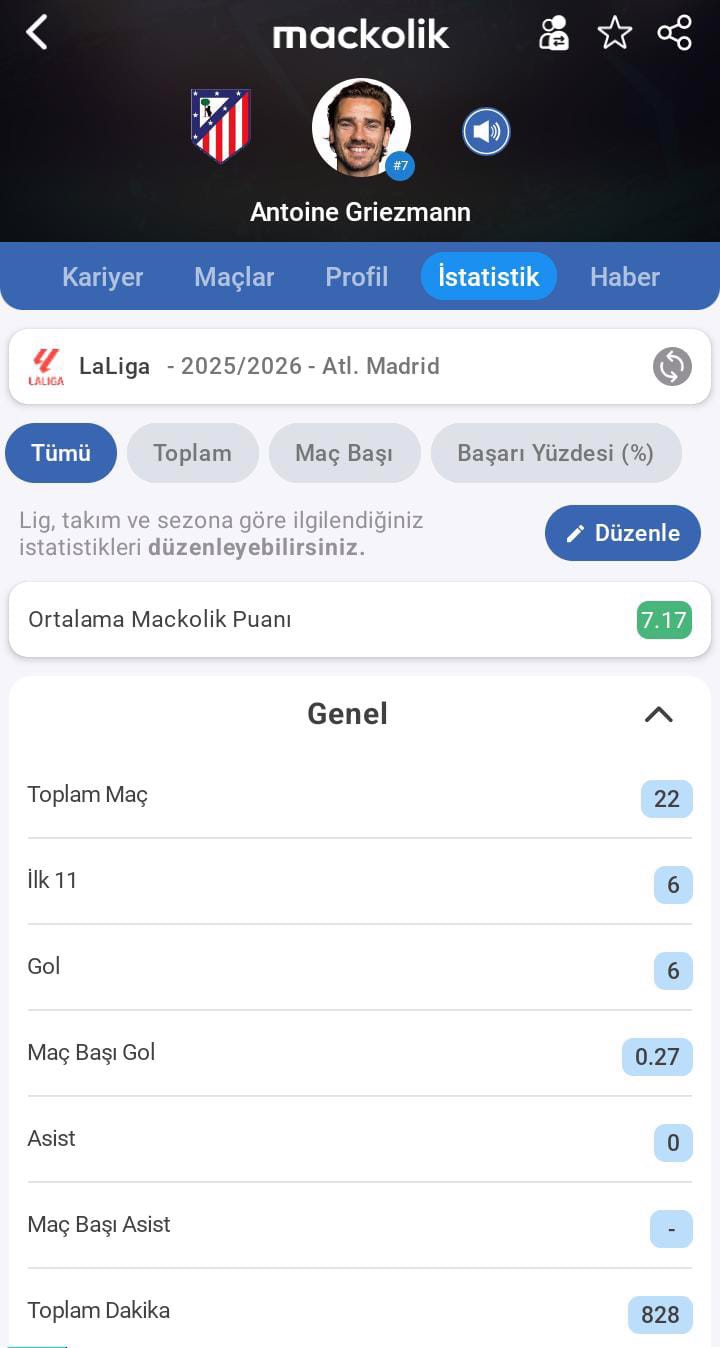Collapse the Genel section chevron
The width and height of the screenshot is (720, 1348).
tap(658, 714)
